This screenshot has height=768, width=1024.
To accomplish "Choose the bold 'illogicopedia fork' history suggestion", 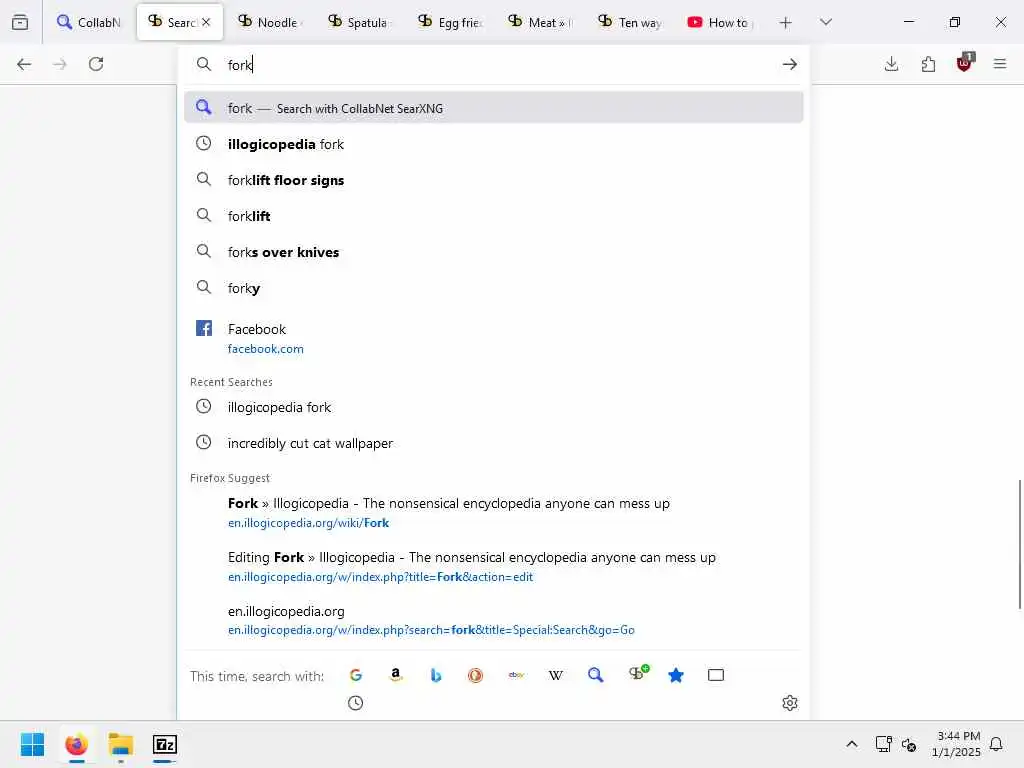I will 494,144.
